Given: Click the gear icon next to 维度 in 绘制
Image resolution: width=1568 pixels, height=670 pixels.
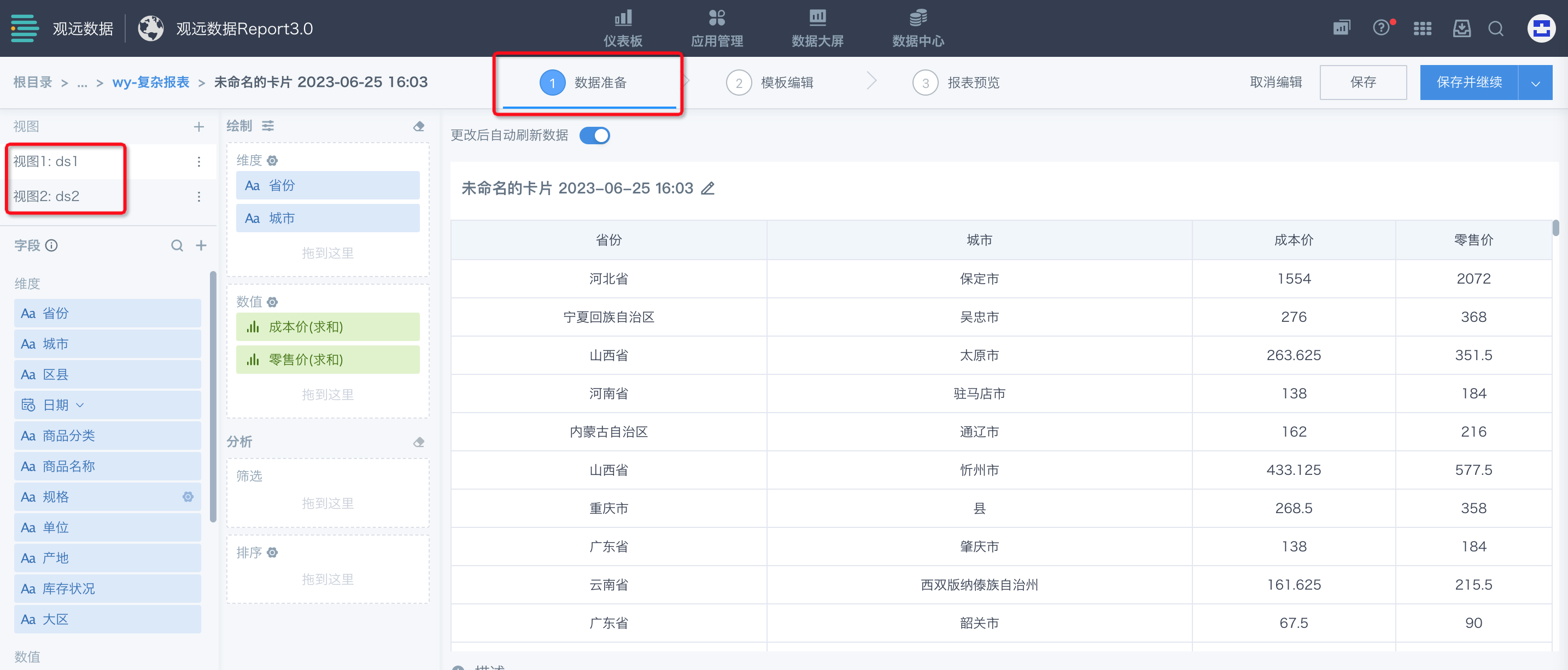Looking at the screenshot, I should click(x=273, y=161).
